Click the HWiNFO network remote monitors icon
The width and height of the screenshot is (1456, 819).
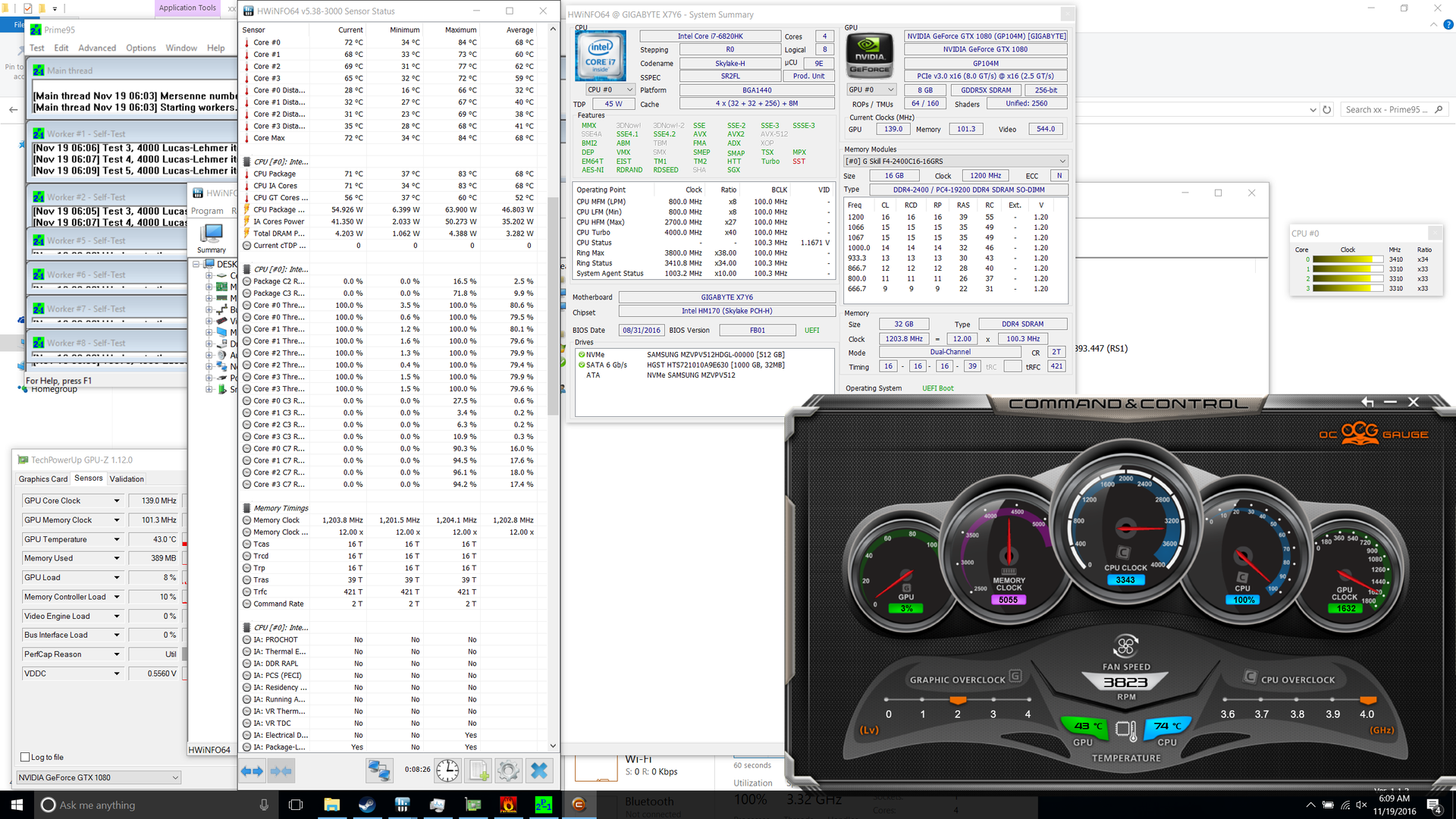378,771
